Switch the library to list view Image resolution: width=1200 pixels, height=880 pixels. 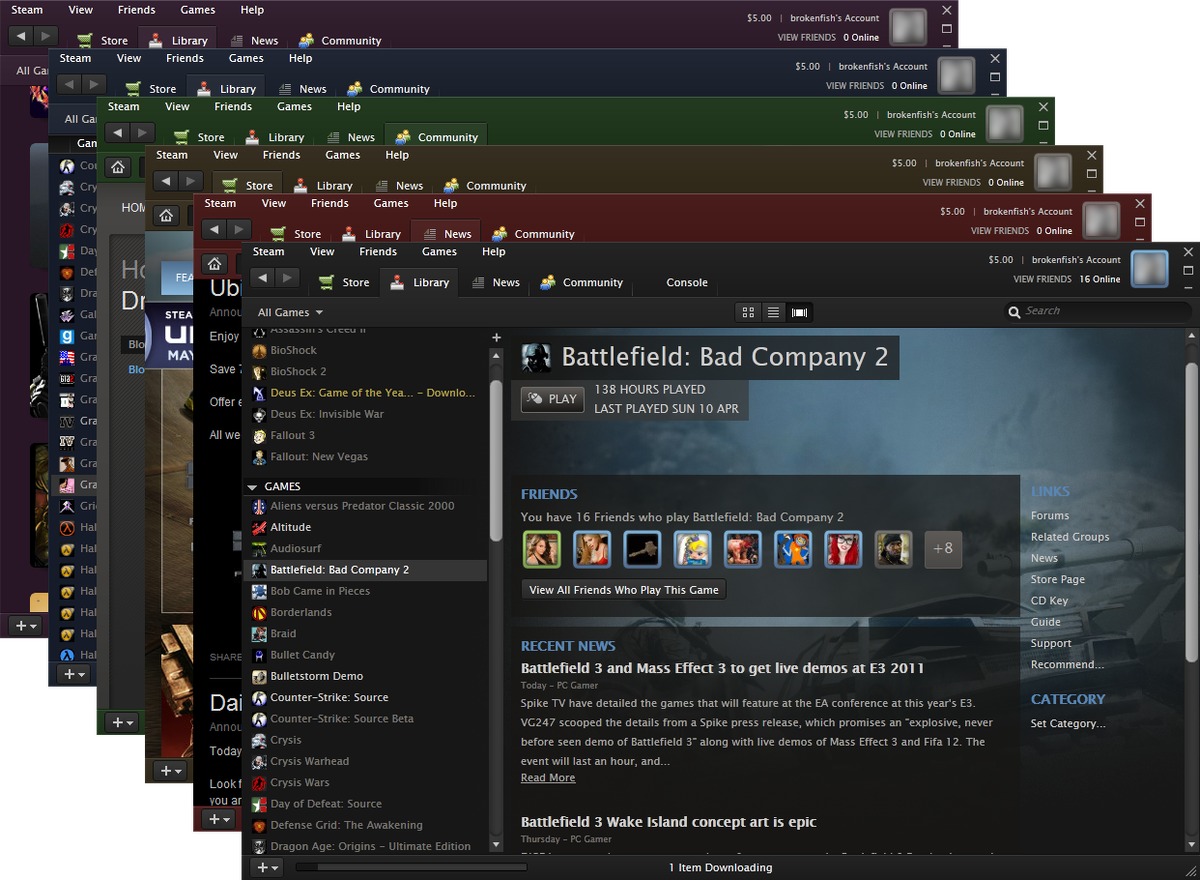pos(773,312)
